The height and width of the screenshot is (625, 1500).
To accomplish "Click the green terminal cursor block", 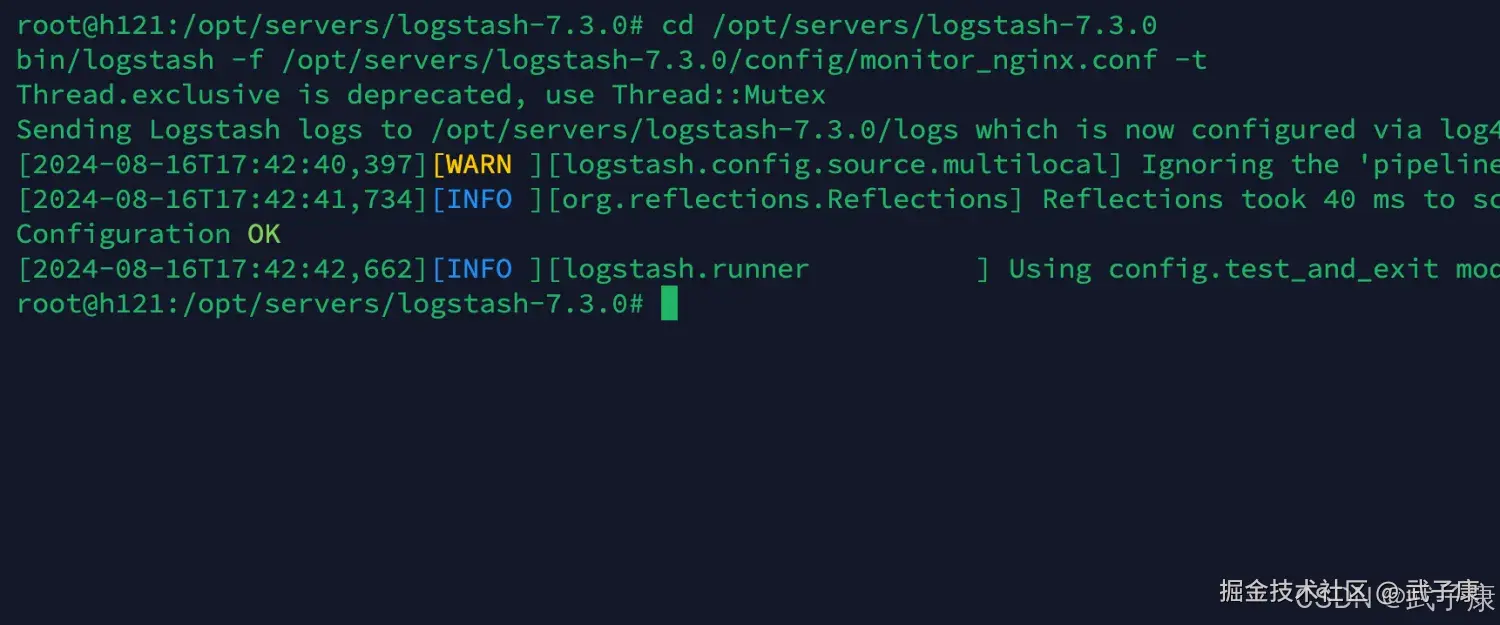I will tap(669, 304).
